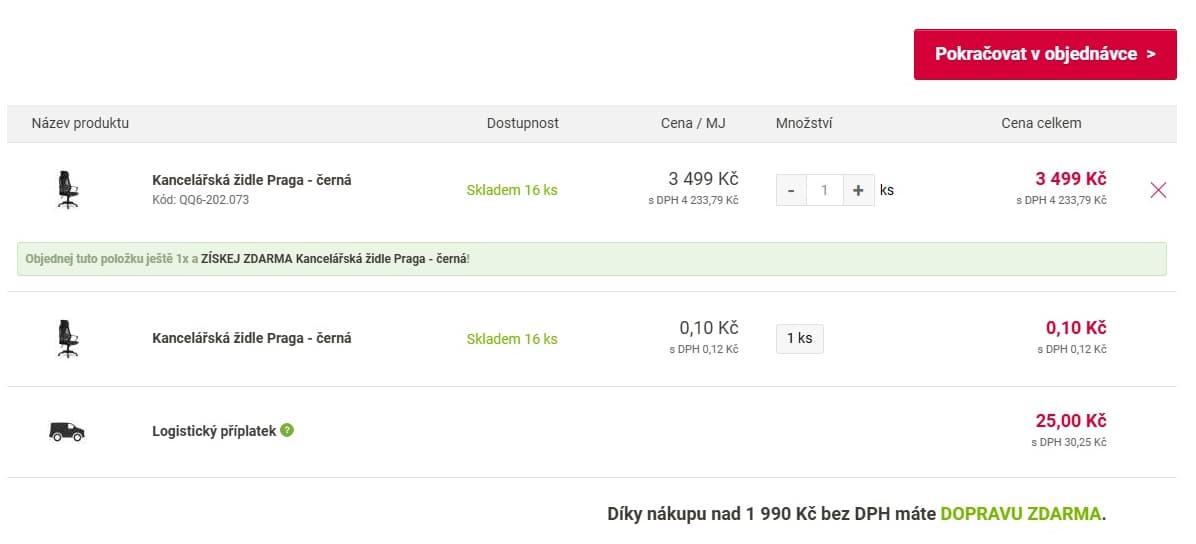Viewport: 1196px width, 544px height.
Task: Focus the quantity input field showing 1
Action: [825, 190]
